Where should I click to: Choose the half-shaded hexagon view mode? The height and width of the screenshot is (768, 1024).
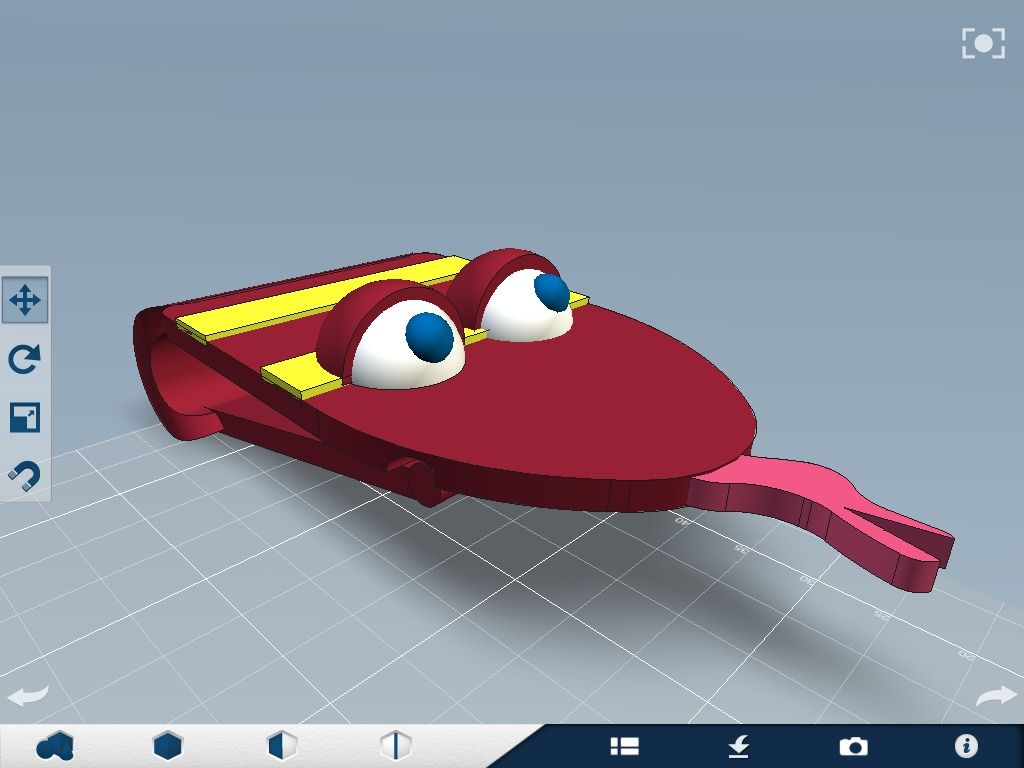pyautogui.click(x=282, y=746)
